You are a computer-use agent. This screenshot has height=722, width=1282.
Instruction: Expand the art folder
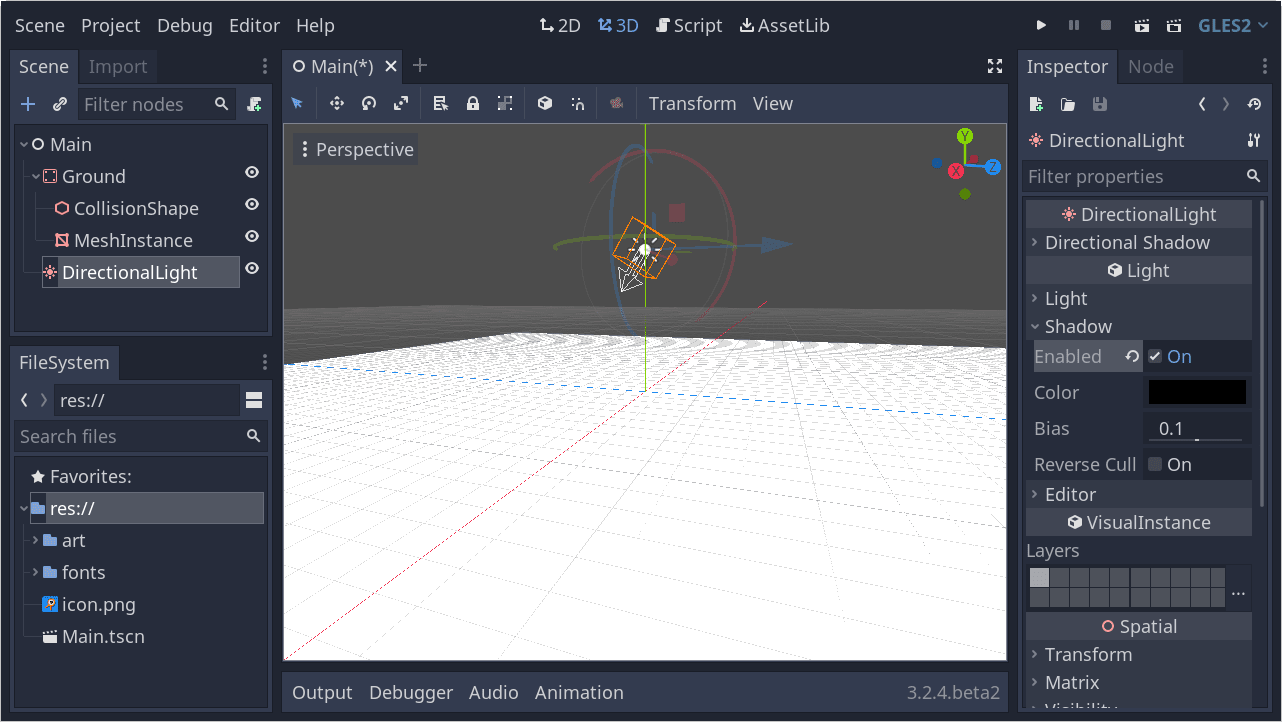[x=36, y=541]
